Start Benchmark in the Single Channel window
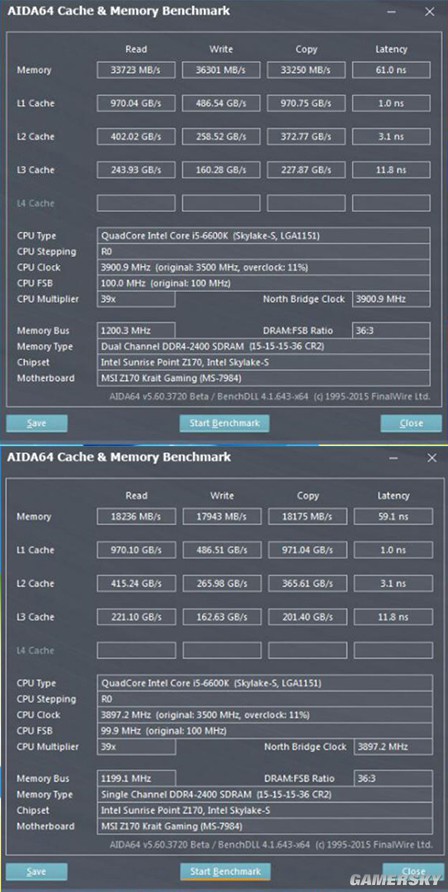The image size is (448, 892). tap(225, 872)
